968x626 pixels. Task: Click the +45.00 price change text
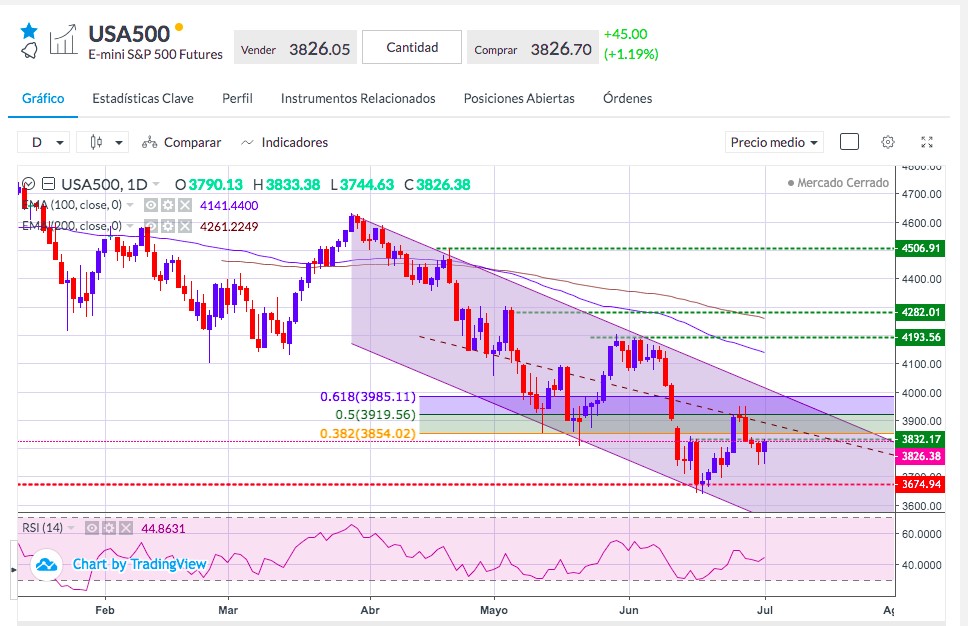[x=625, y=35]
